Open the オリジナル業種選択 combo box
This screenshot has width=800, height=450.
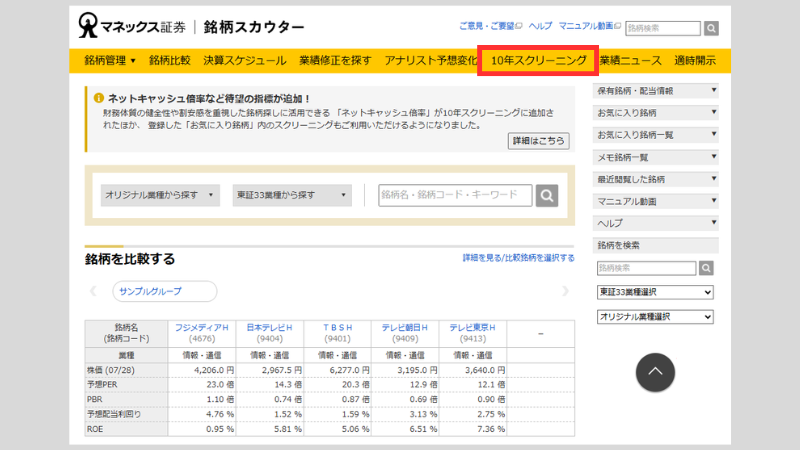click(655, 317)
